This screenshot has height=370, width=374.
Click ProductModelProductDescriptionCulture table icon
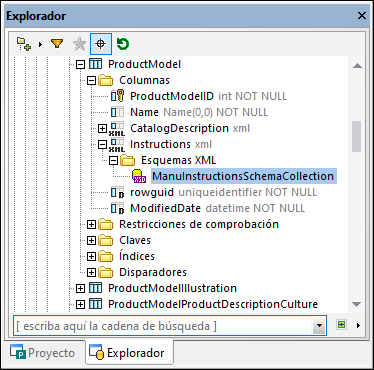pyautogui.click(x=96, y=304)
